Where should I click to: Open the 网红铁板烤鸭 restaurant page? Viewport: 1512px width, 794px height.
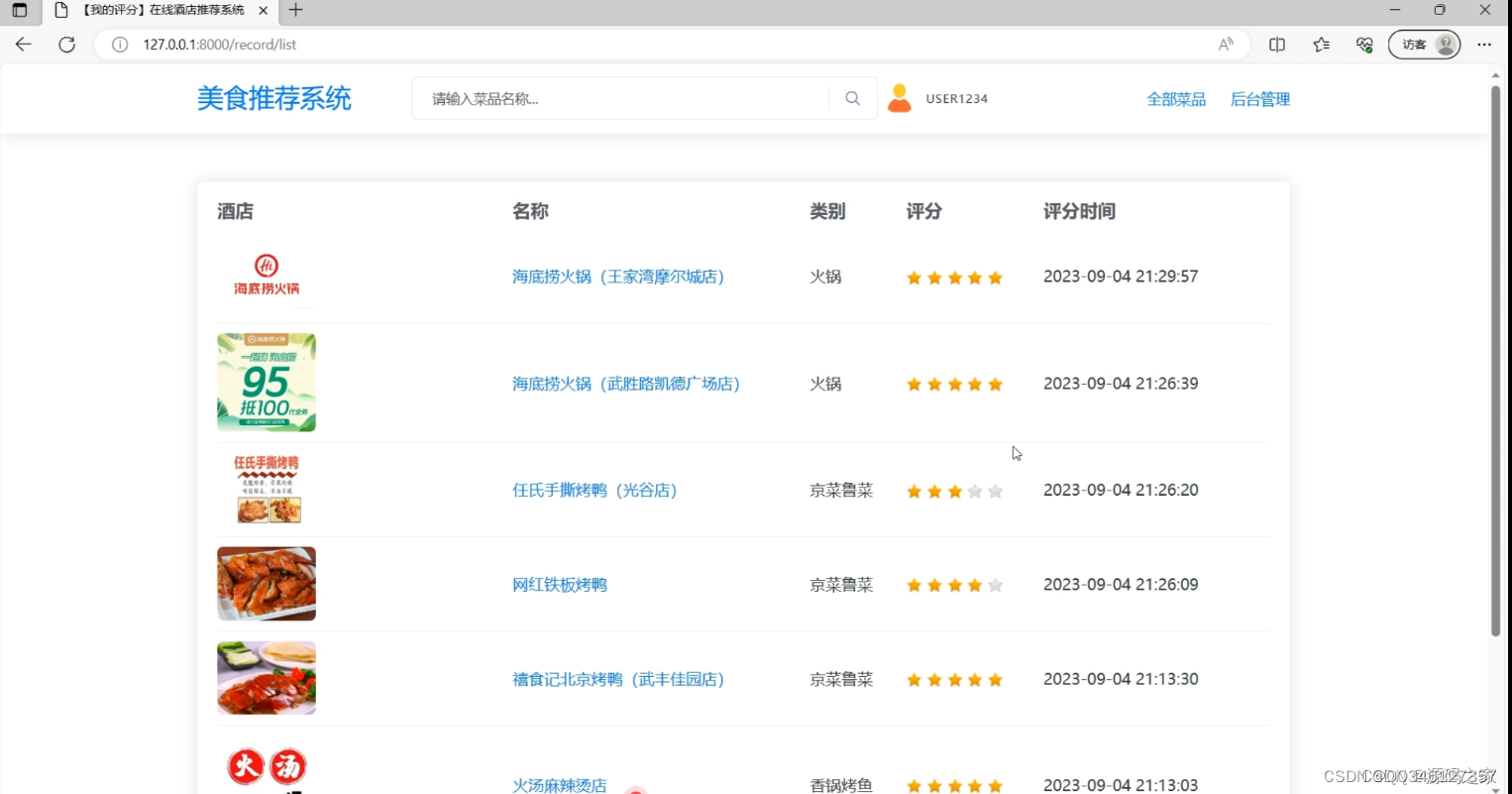pos(559,584)
